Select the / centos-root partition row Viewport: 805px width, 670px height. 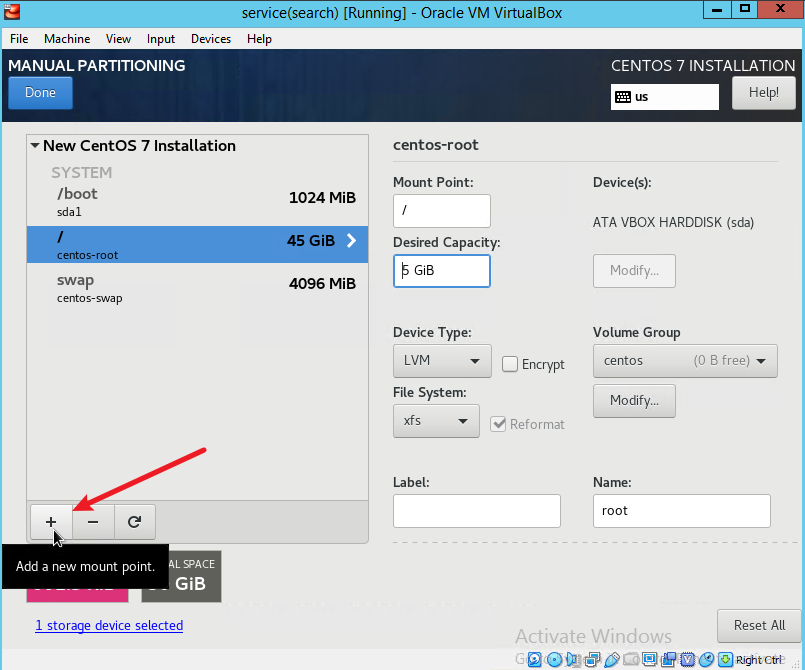tap(197, 244)
